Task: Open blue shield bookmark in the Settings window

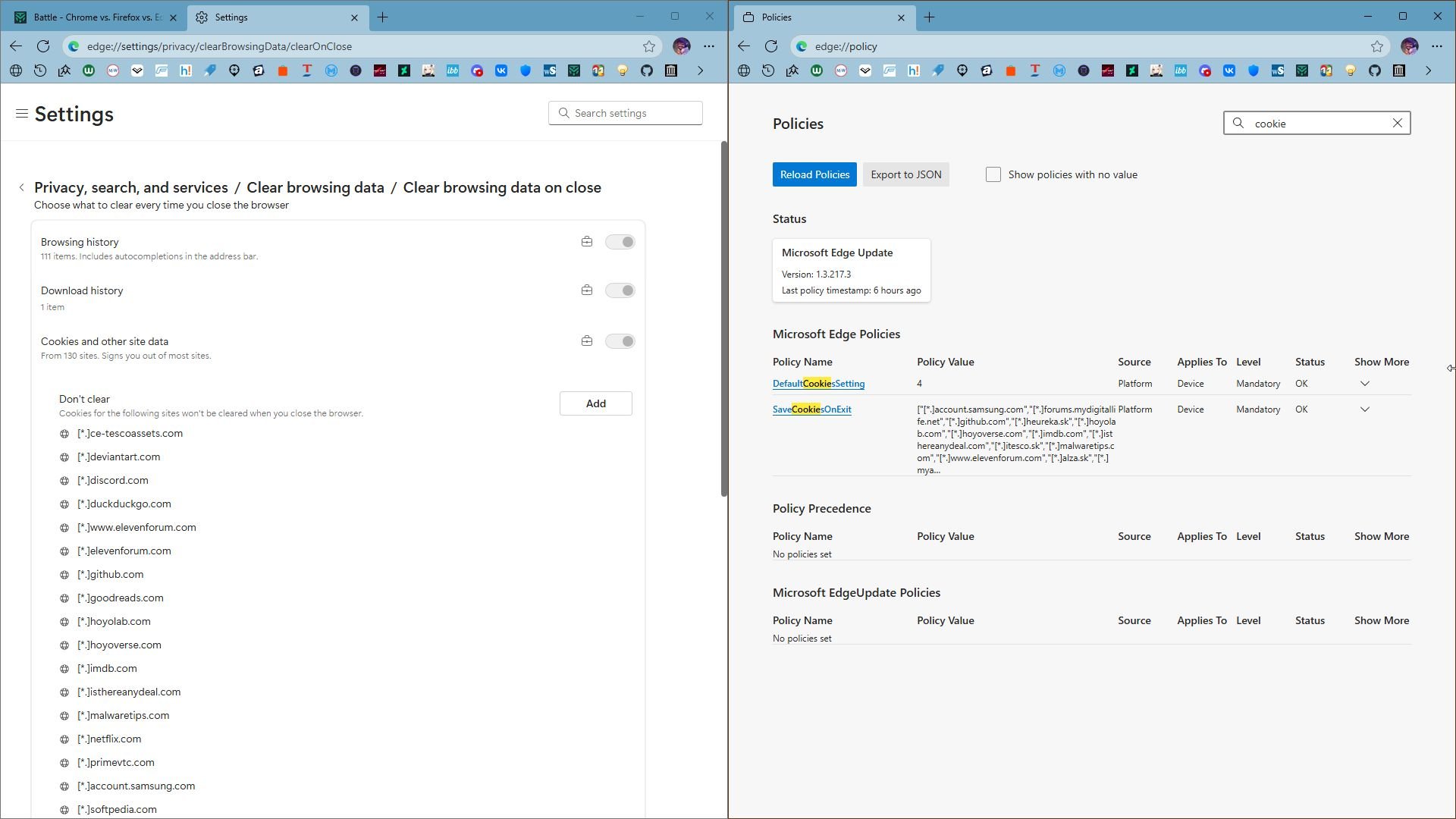Action: coord(526,71)
